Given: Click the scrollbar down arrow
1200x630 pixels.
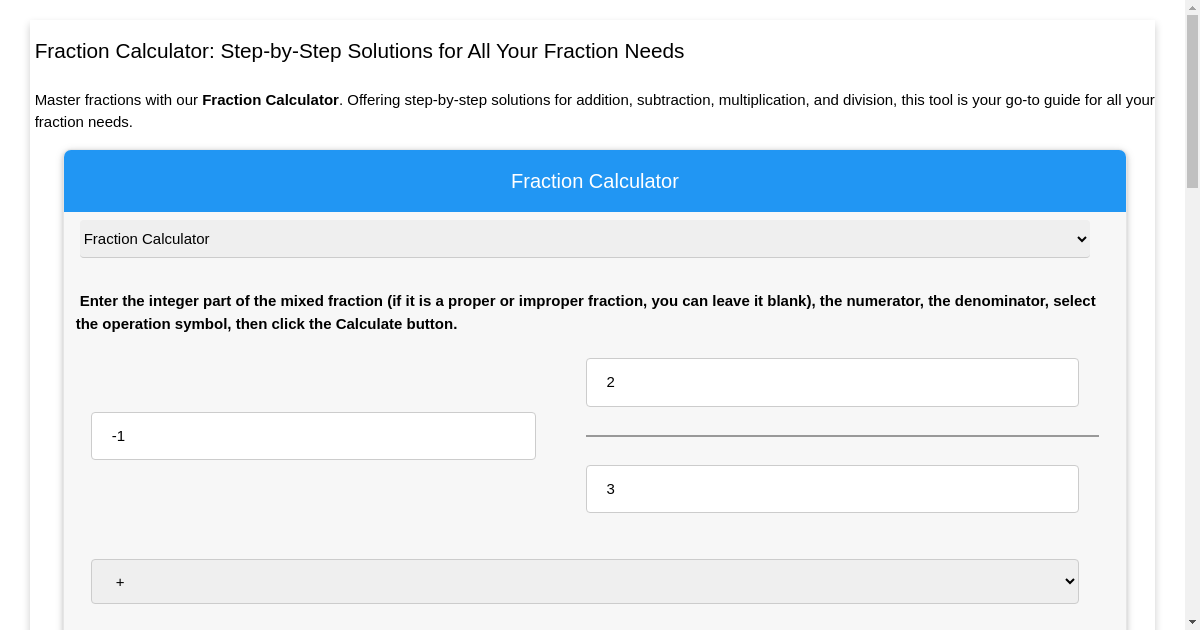Looking at the screenshot, I should (x=1192, y=621).
